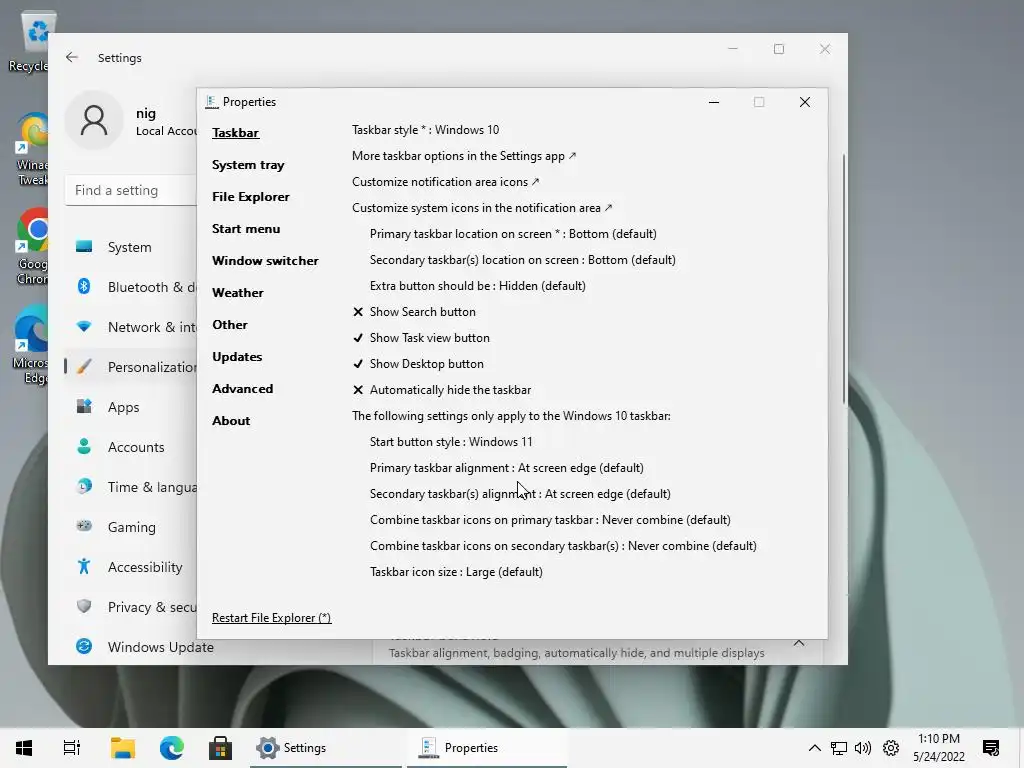
Task: Change Combine icons on primary taskbar
Action: (x=550, y=520)
